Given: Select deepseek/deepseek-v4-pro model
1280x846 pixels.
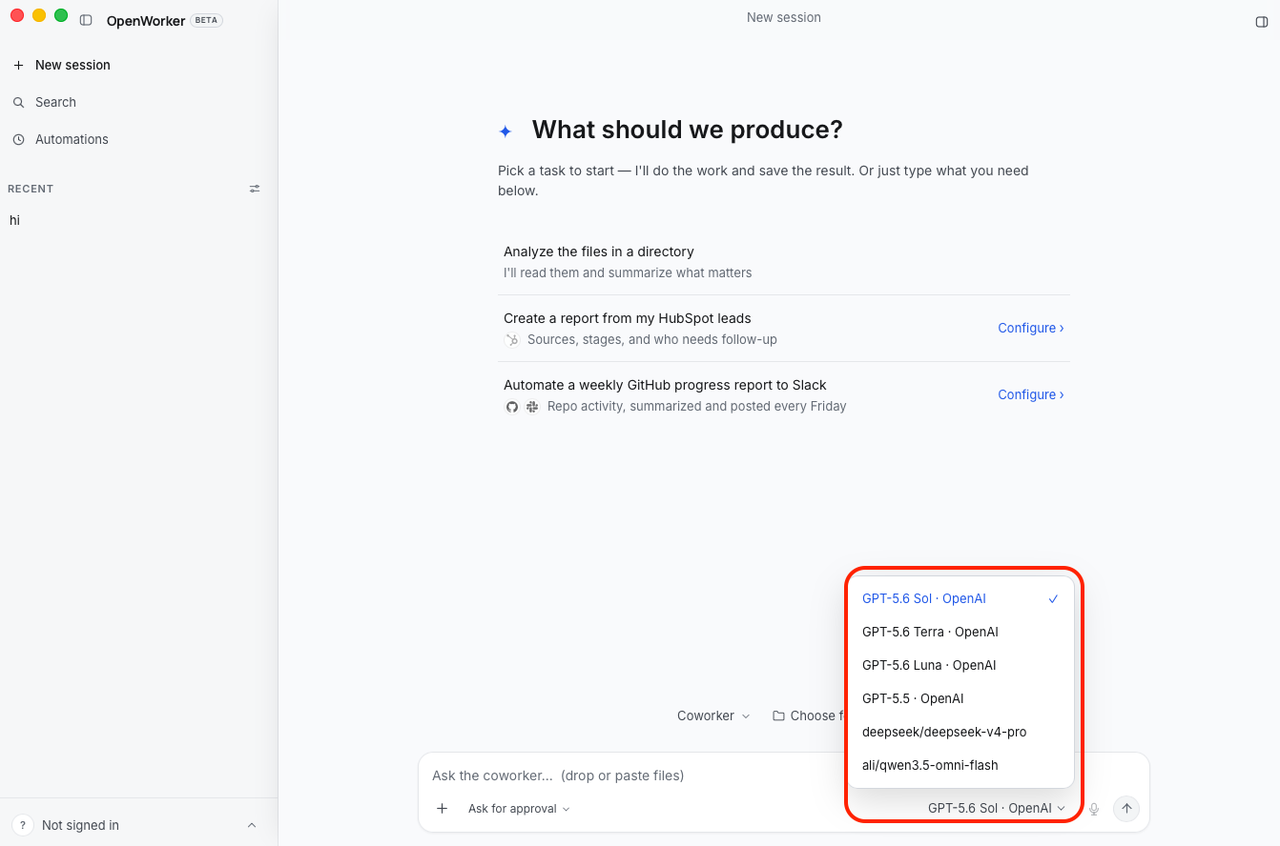Looking at the screenshot, I should pyautogui.click(x=960, y=732).
